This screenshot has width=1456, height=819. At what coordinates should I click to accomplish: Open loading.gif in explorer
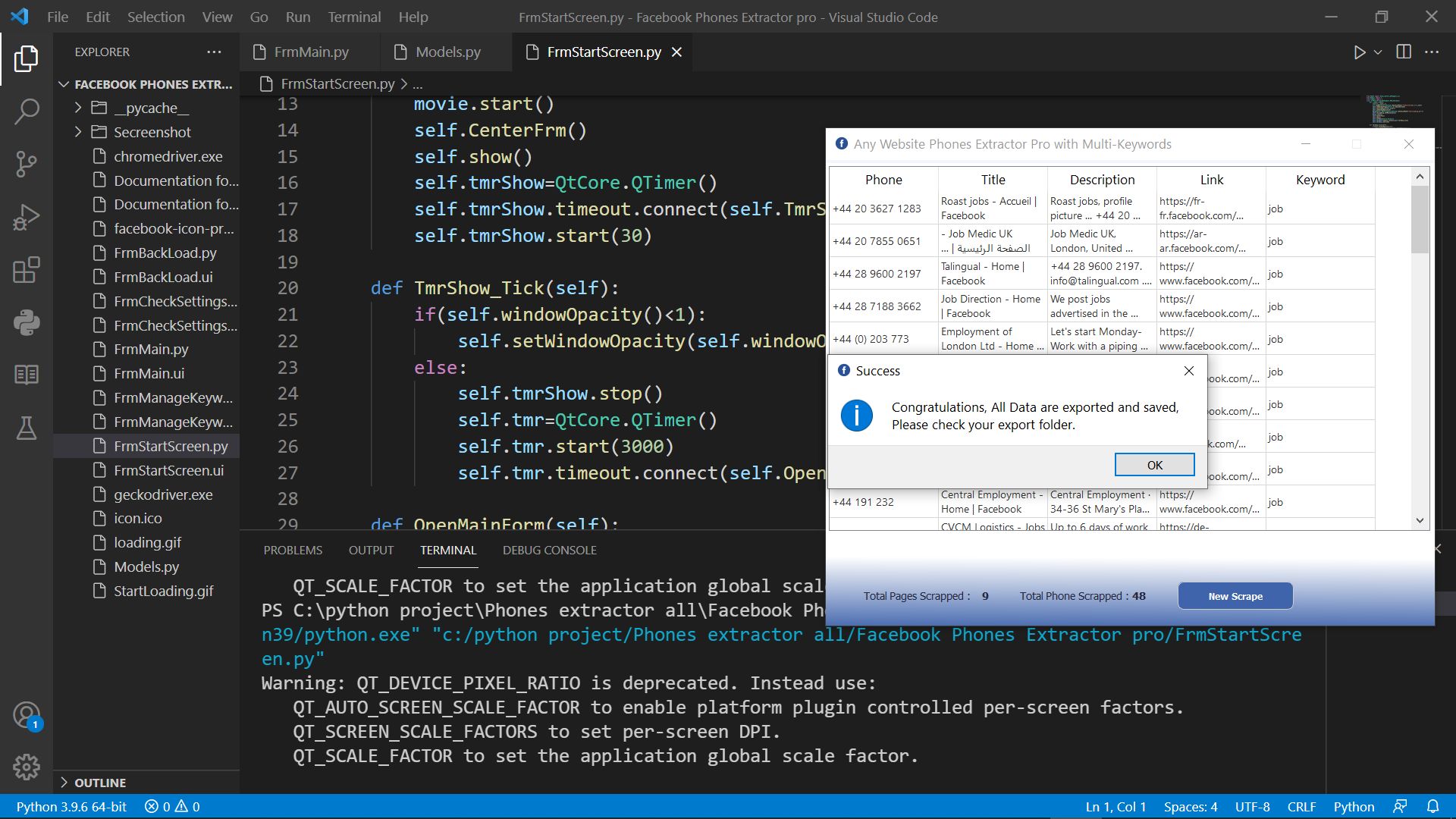click(148, 542)
